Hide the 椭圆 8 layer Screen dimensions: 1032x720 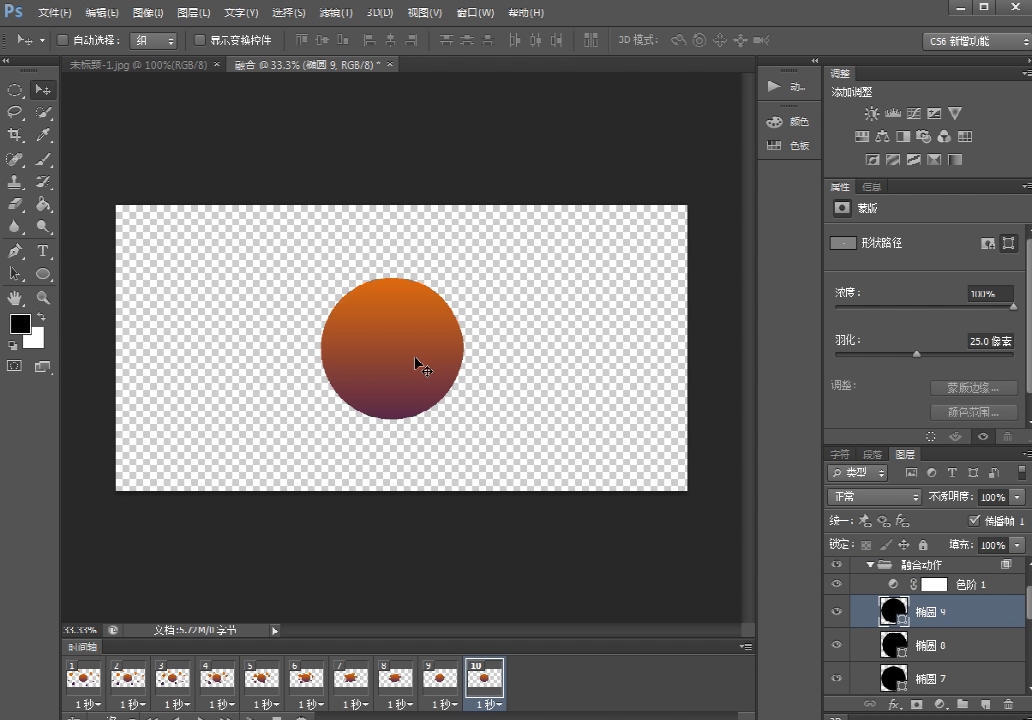pos(837,645)
